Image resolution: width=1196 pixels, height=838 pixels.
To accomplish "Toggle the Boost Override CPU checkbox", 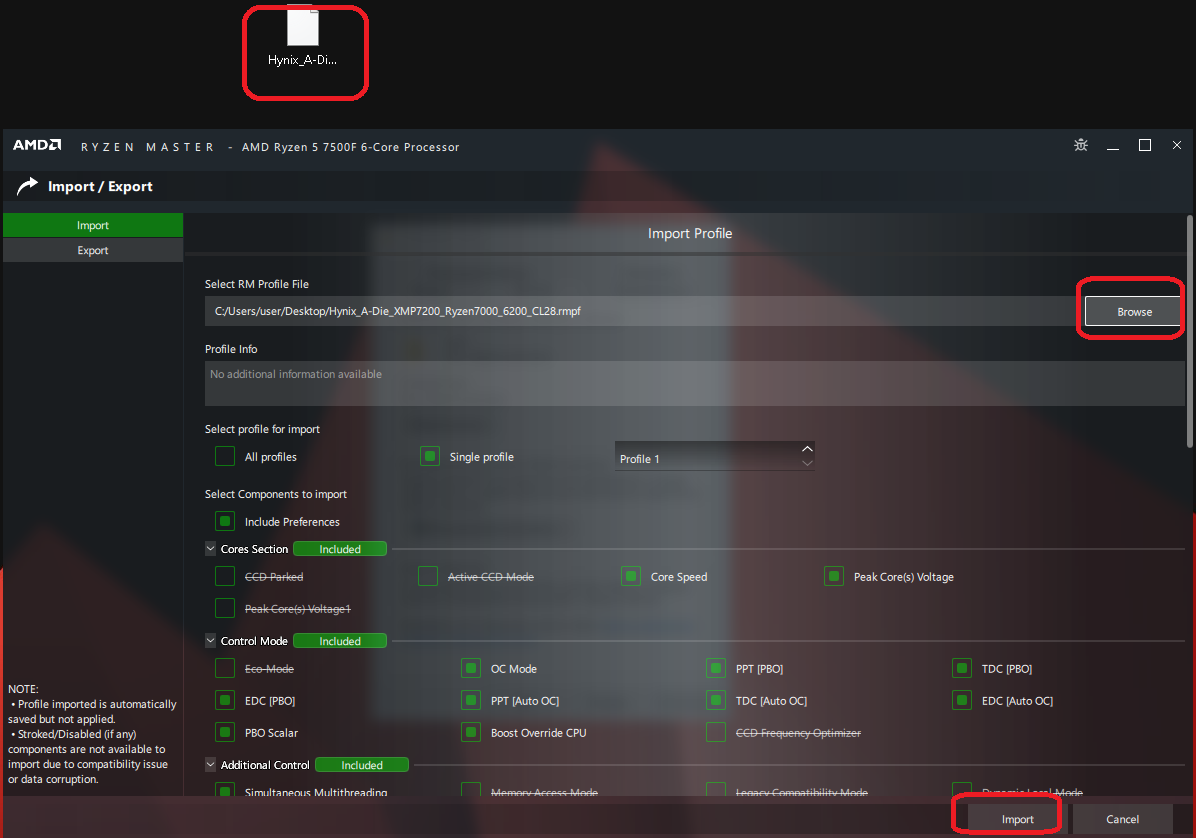I will click(x=471, y=732).
